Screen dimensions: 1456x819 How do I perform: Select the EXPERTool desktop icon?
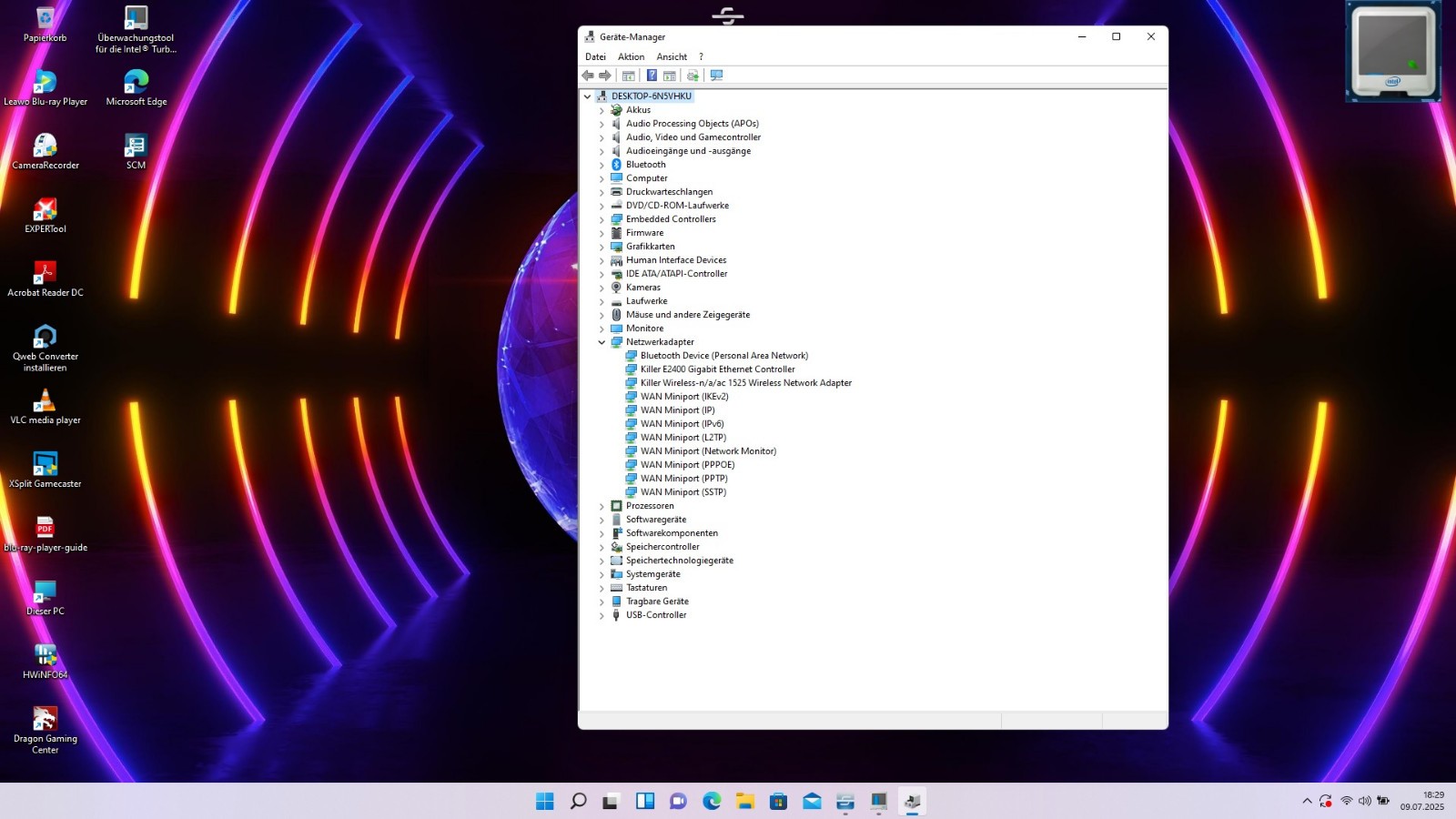point(45,216)
